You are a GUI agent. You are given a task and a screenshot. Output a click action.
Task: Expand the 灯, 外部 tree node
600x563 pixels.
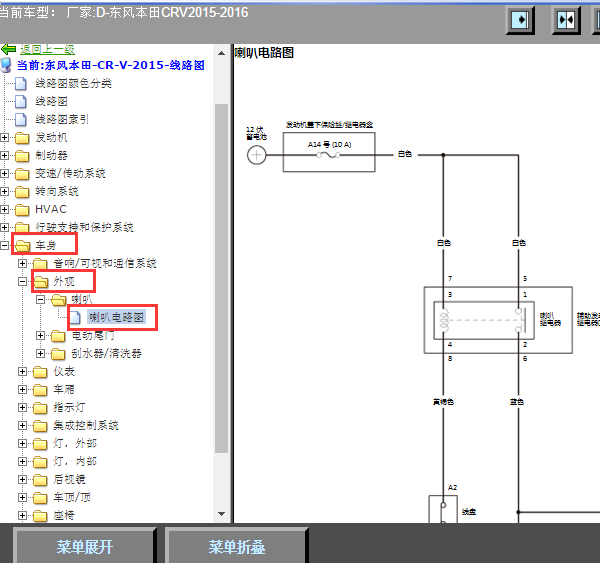point(22,444)
